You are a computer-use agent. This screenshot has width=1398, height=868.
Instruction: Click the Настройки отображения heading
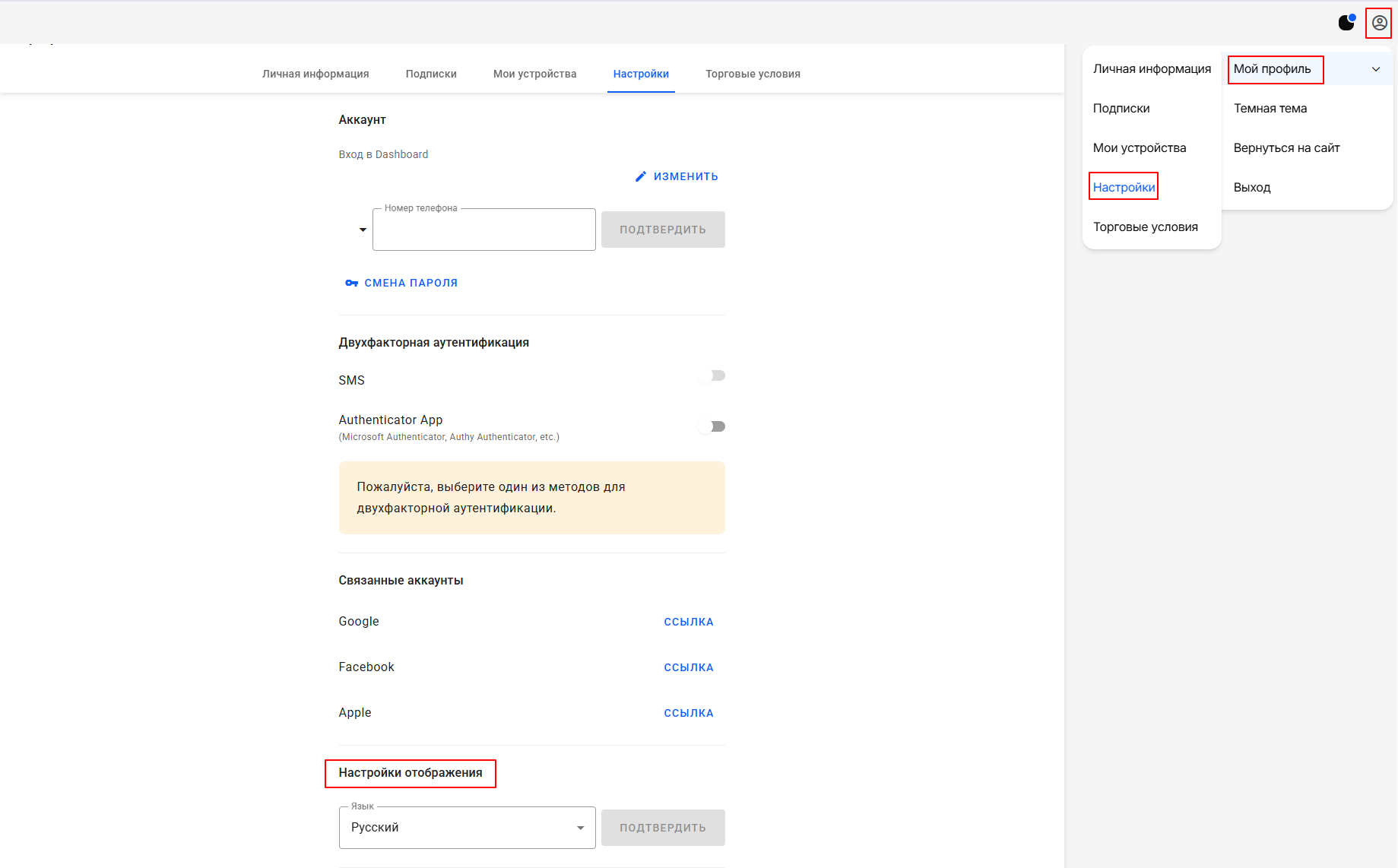[x=411, y=773]
